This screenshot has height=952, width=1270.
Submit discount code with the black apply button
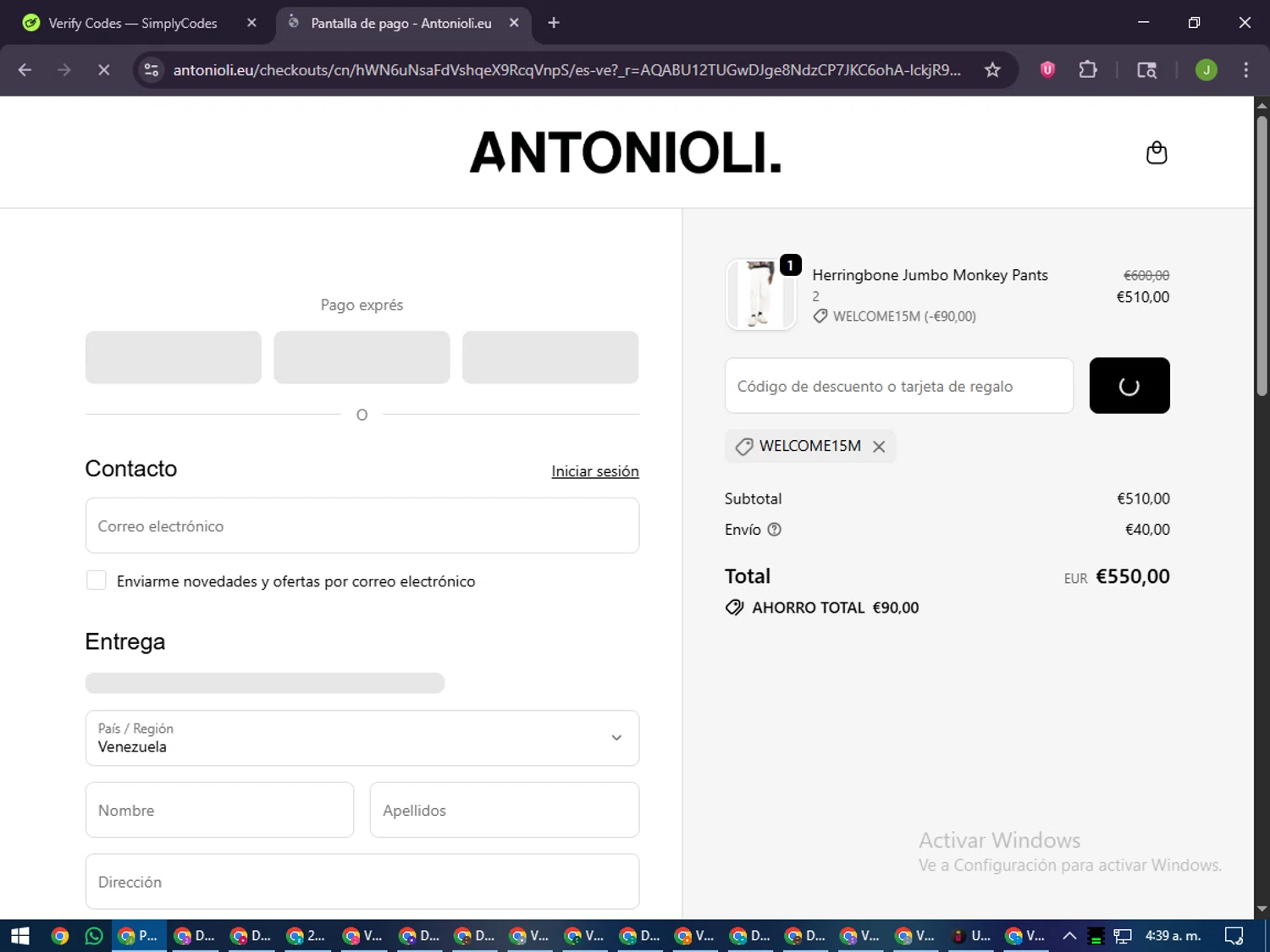pos(1129,386)
